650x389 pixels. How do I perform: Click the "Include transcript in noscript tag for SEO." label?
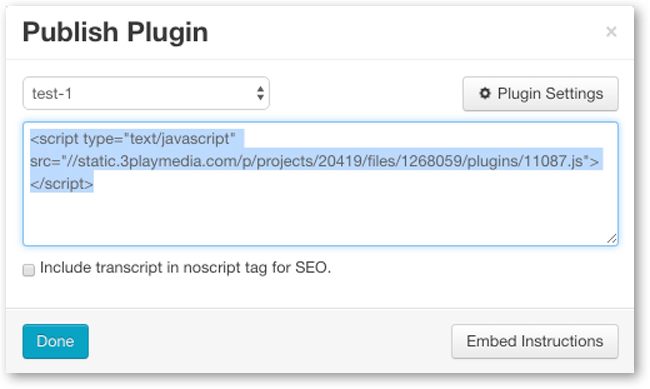185,268
